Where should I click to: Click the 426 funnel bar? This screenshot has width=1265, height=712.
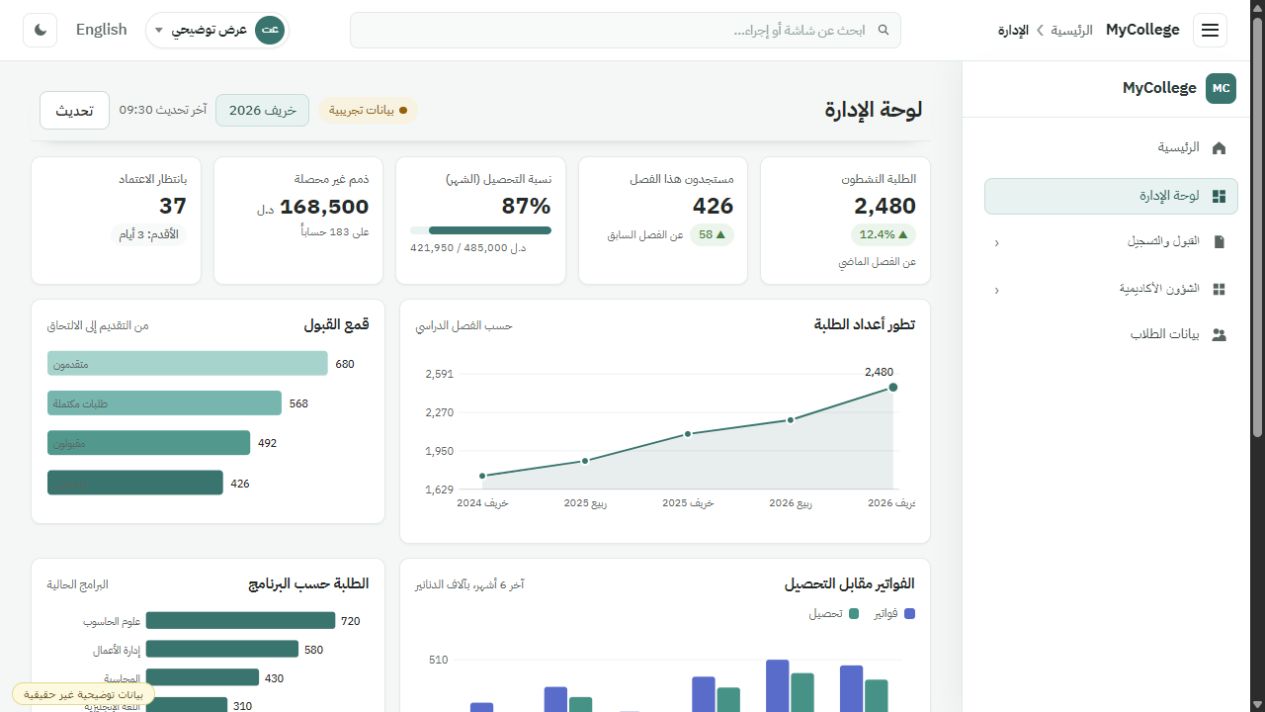pyautogui.click(x=135, y=483)
